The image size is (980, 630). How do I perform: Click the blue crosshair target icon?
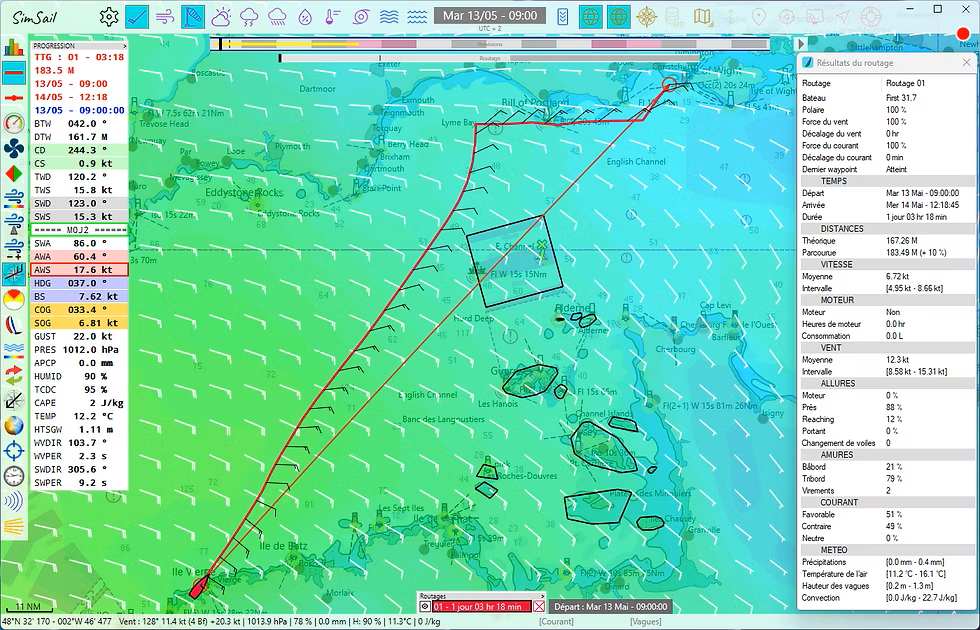[x=13, y=450]
